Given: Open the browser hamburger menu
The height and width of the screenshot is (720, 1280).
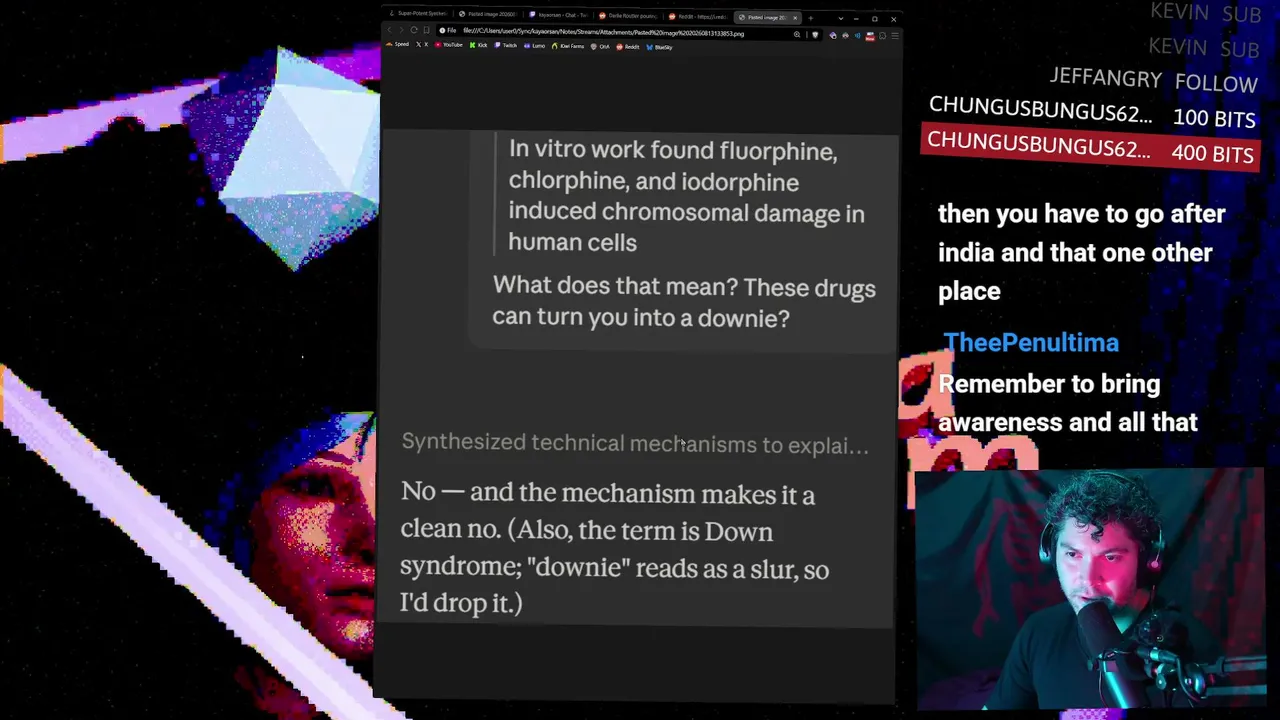Looking at the screenshot, I should pos(894,36).
